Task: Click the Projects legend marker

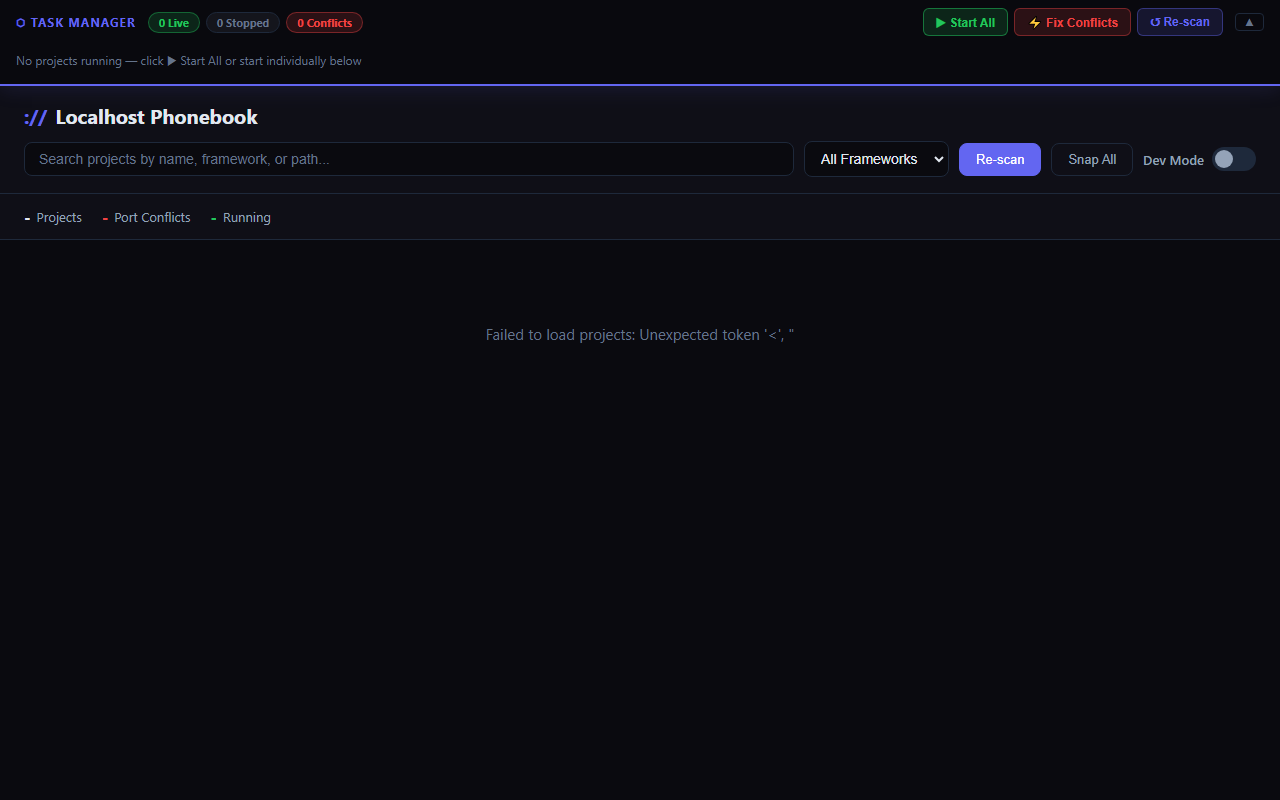Action: click(26, 218)
